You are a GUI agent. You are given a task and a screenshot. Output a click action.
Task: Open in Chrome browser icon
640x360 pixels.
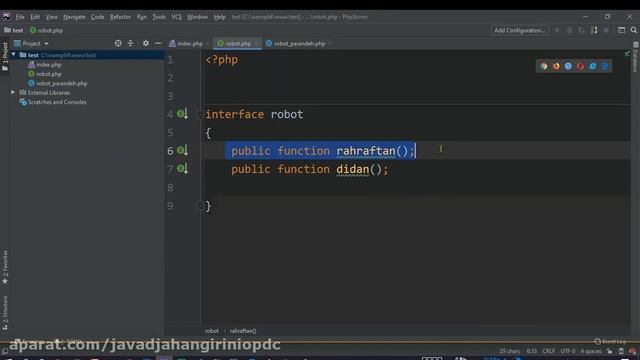point(544,66)
